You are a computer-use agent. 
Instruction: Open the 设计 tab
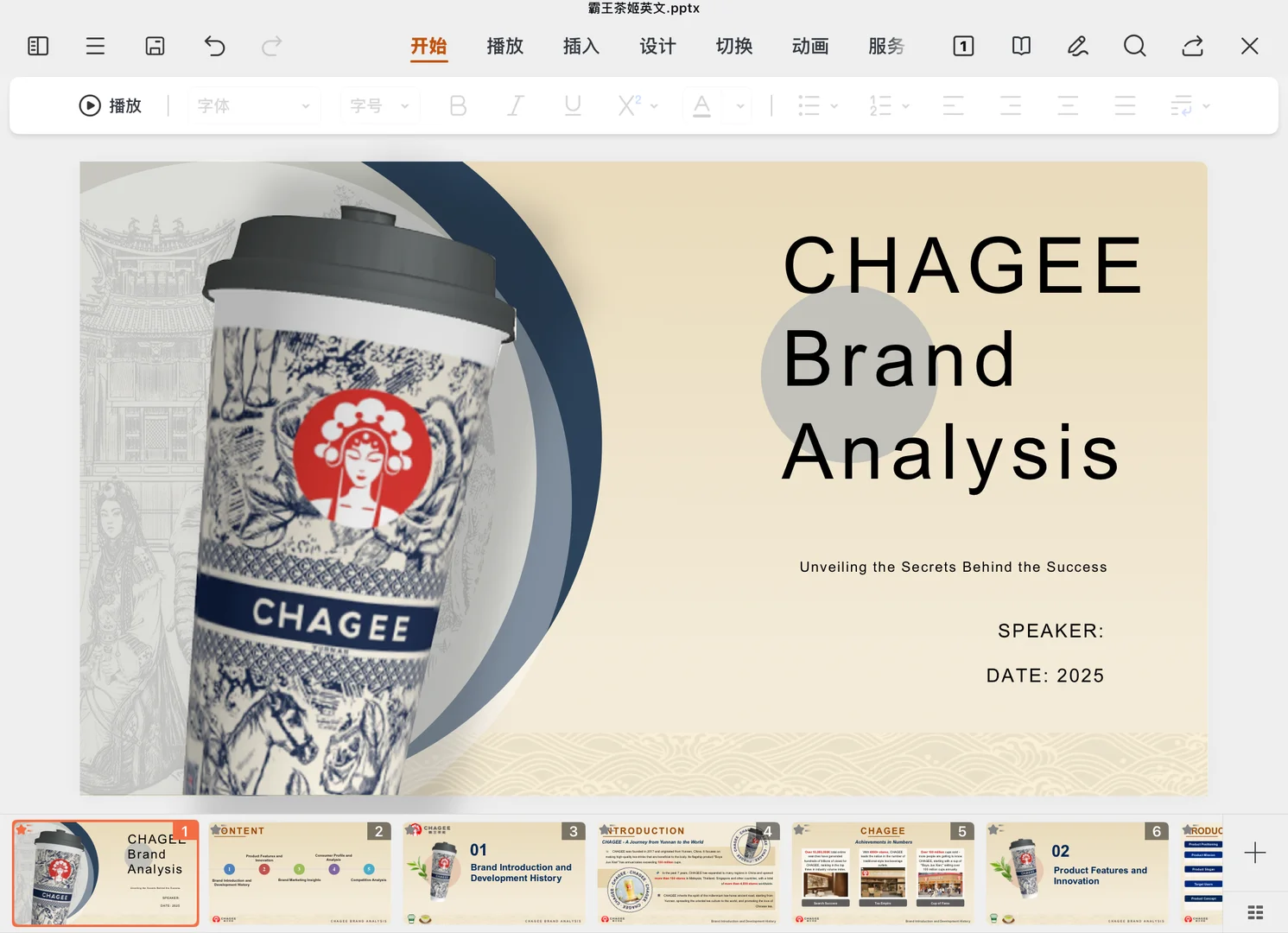[657, 46]
